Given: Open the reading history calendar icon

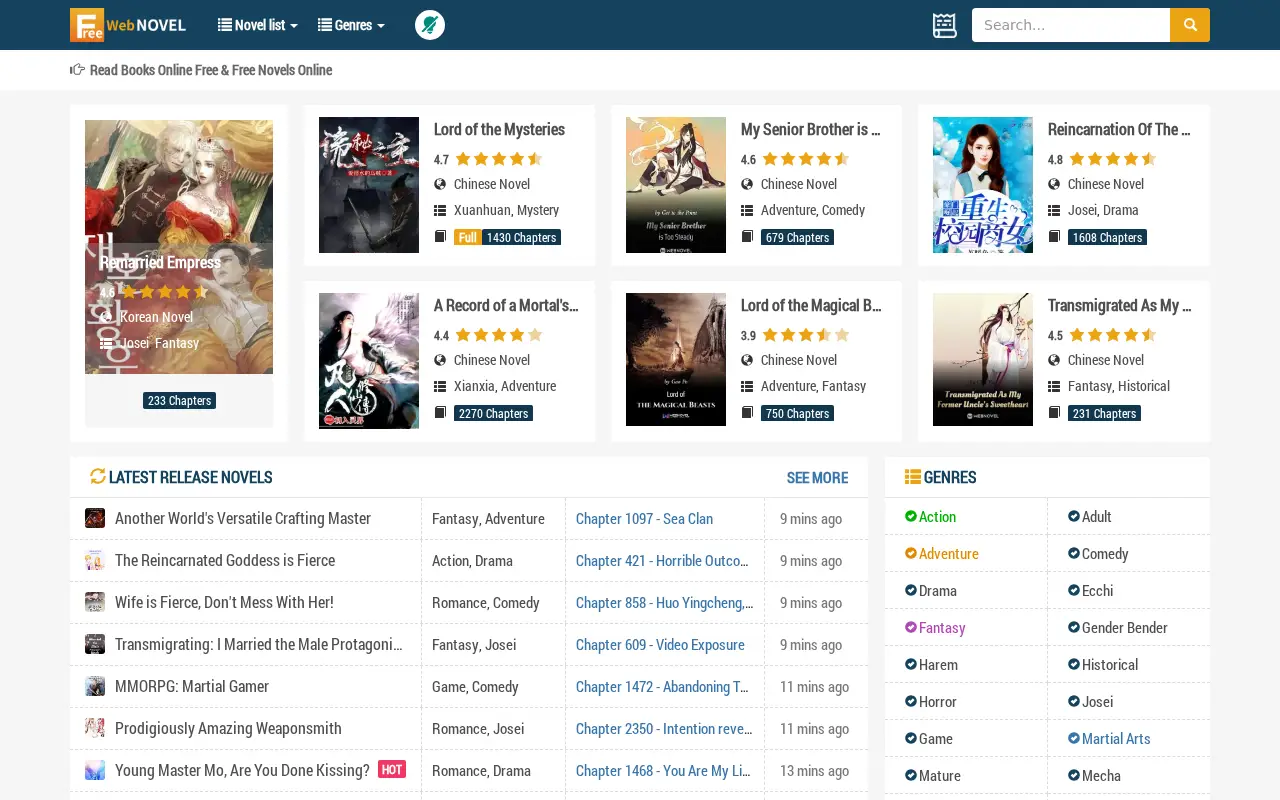Looking at the screenshot, I should [945, 25].
